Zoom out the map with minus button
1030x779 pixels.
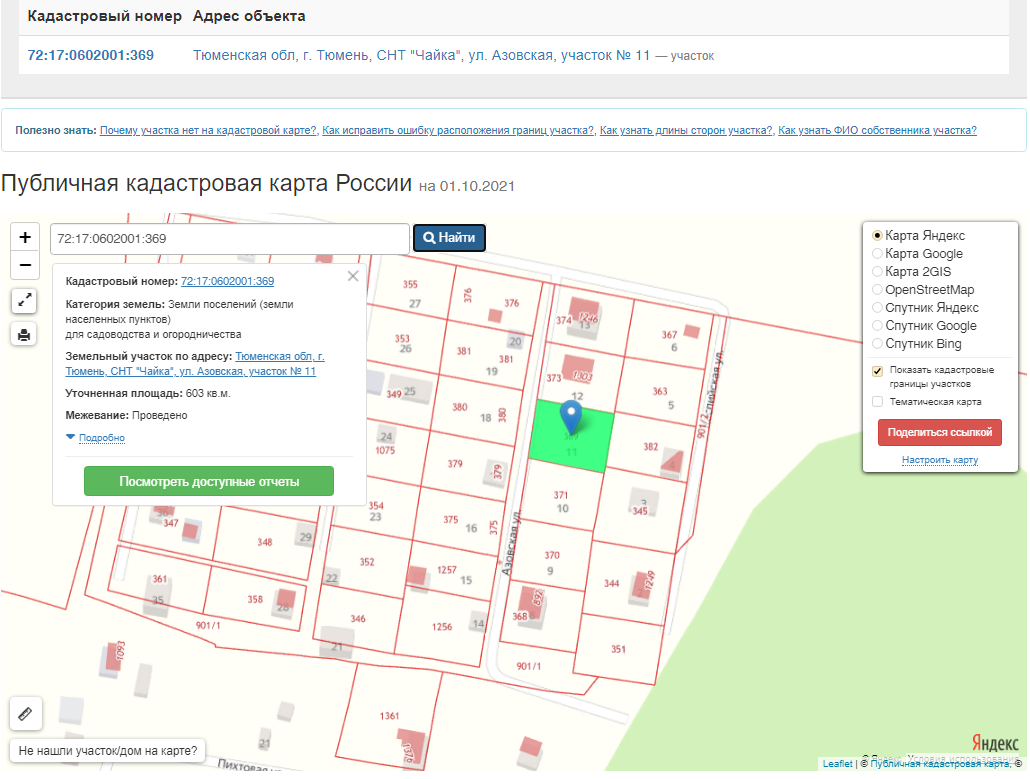point(25,265)
